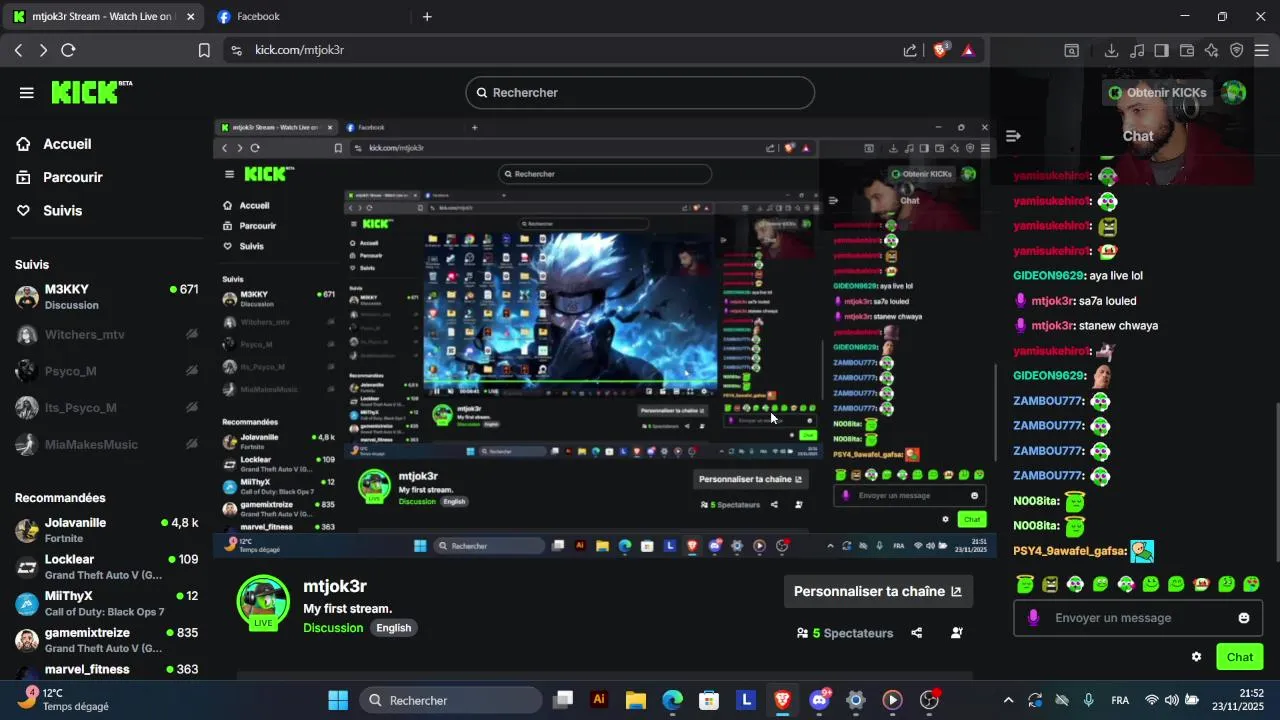Open recommended channel Locklear
The width and height of the screenshot is (1280, 720).
point(106,567)
